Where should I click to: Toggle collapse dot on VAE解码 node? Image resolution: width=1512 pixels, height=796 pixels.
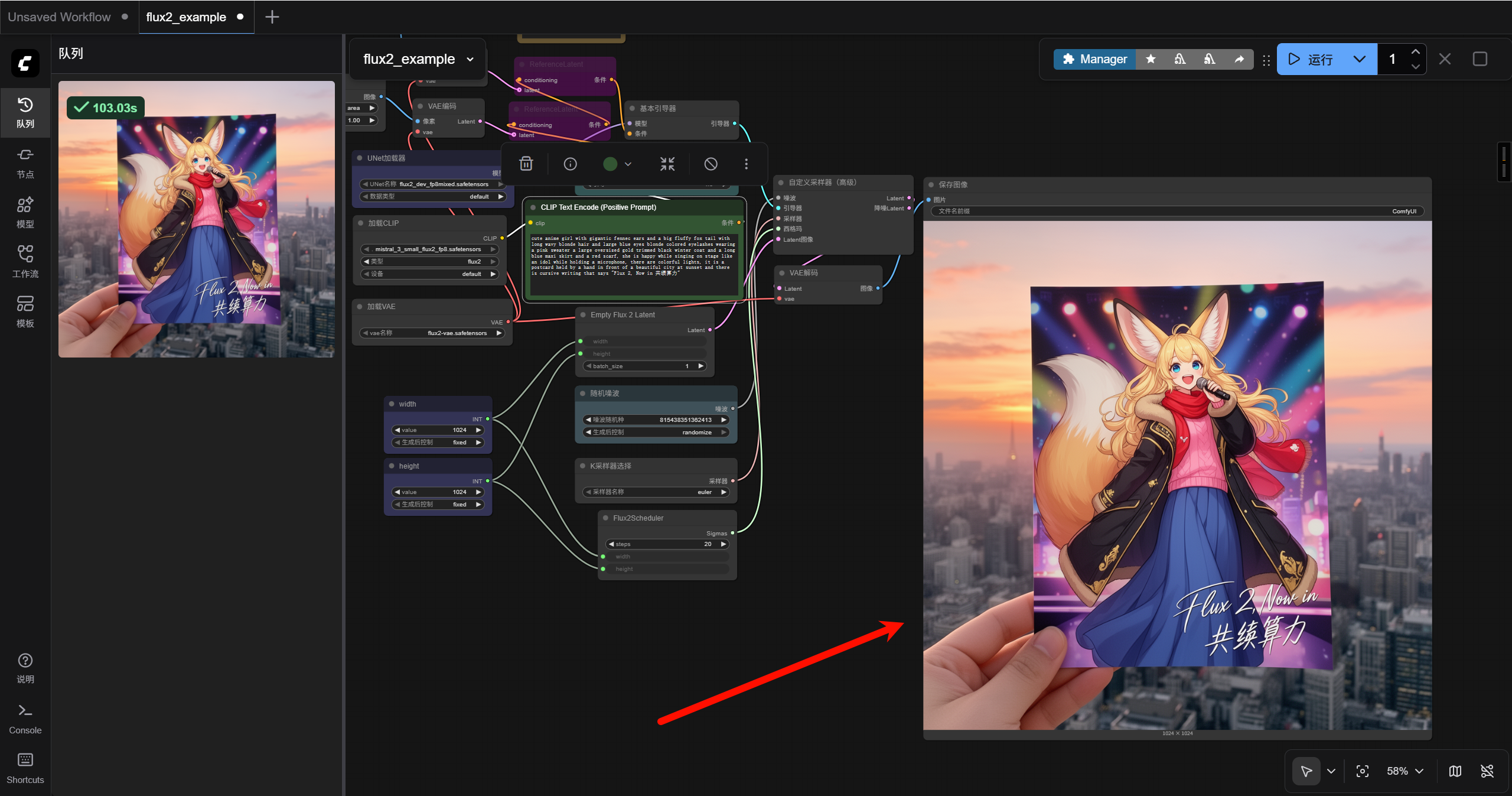tap(781, 273)
